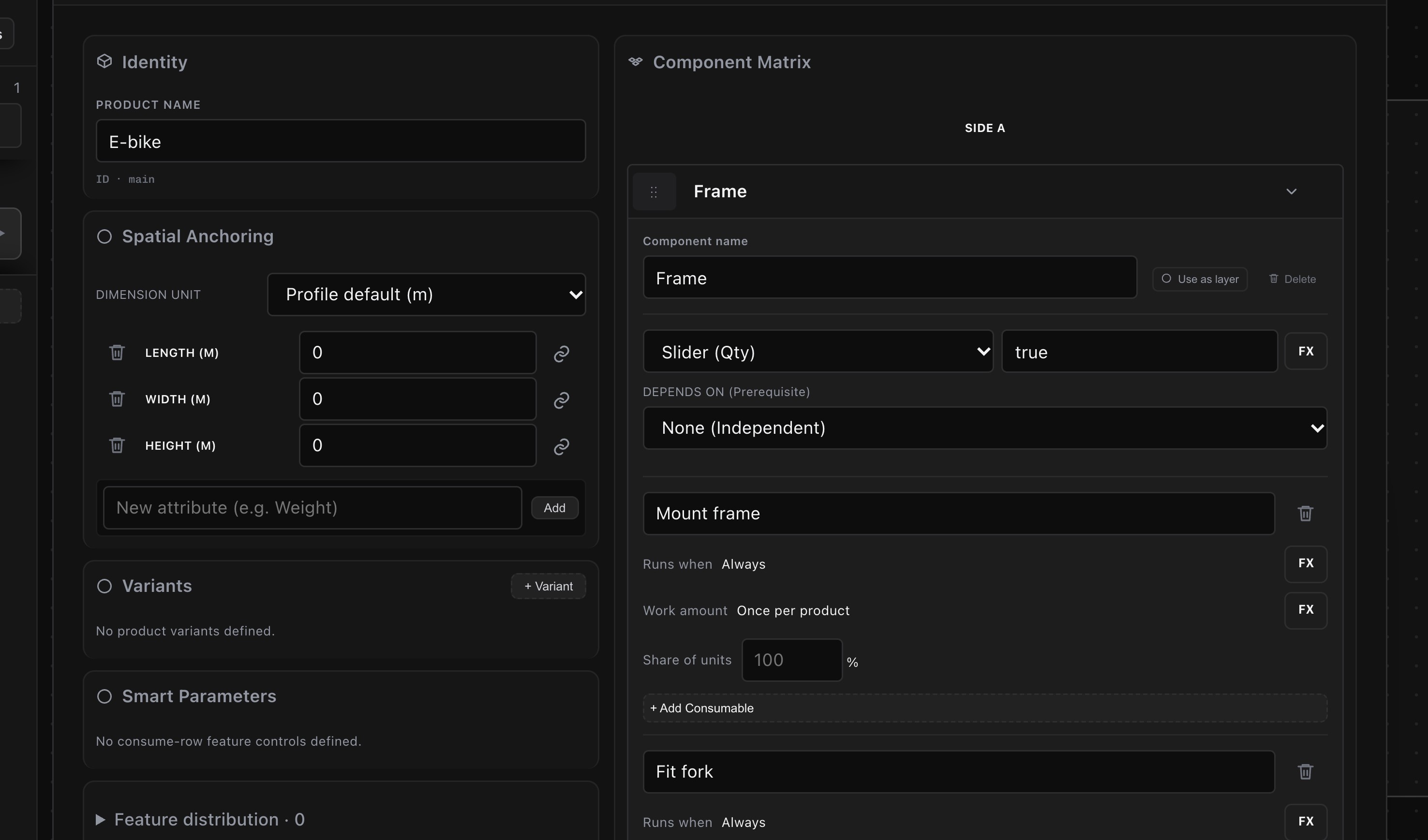Image resolution: width=1428 pixels, height=840 pixels.
Task: Click Add Consumable under Mount frame
Action: (985, 708)
